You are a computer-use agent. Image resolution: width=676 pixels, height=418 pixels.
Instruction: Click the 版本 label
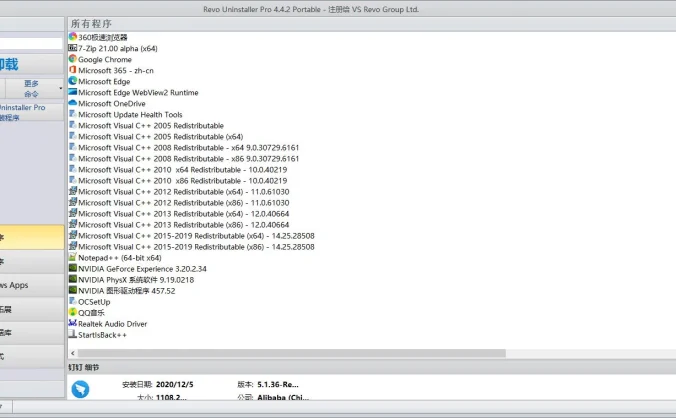pos(245,384)
